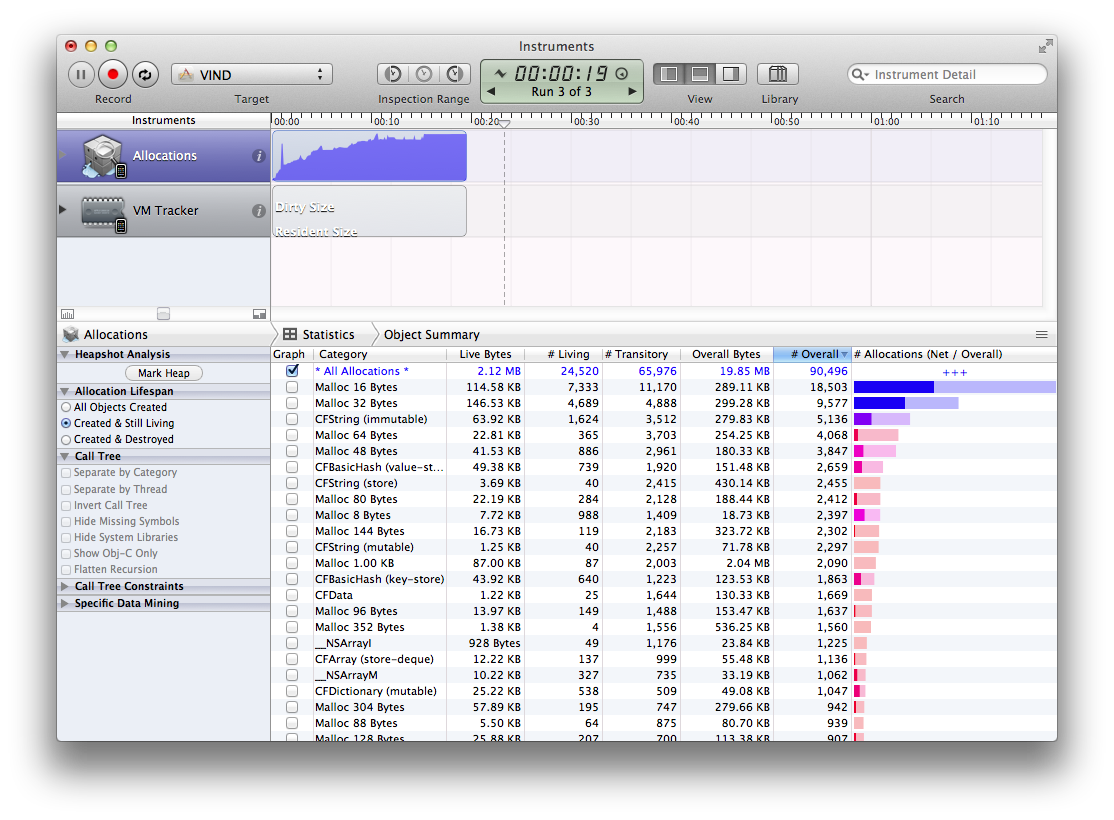Expand the VM Tracker instrument row
The width and height of the screenshot is (1114, 820).
tap(63, 210)
